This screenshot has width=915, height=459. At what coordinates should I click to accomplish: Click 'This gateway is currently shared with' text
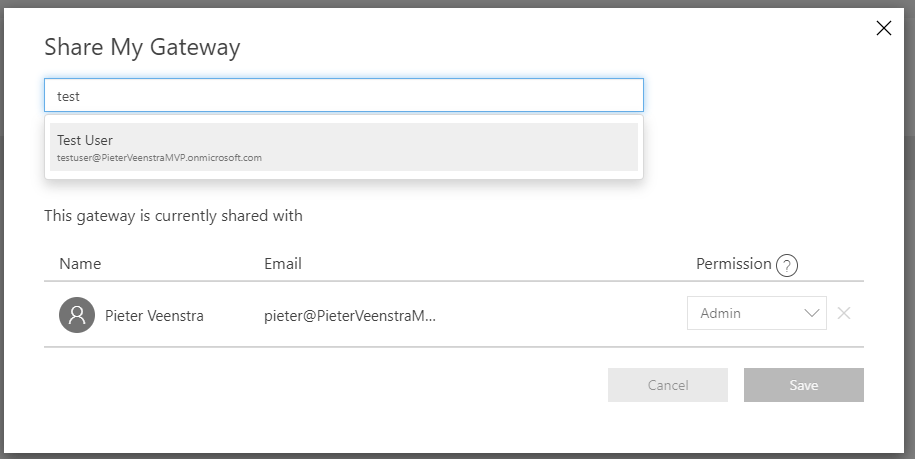pos(173,216)
